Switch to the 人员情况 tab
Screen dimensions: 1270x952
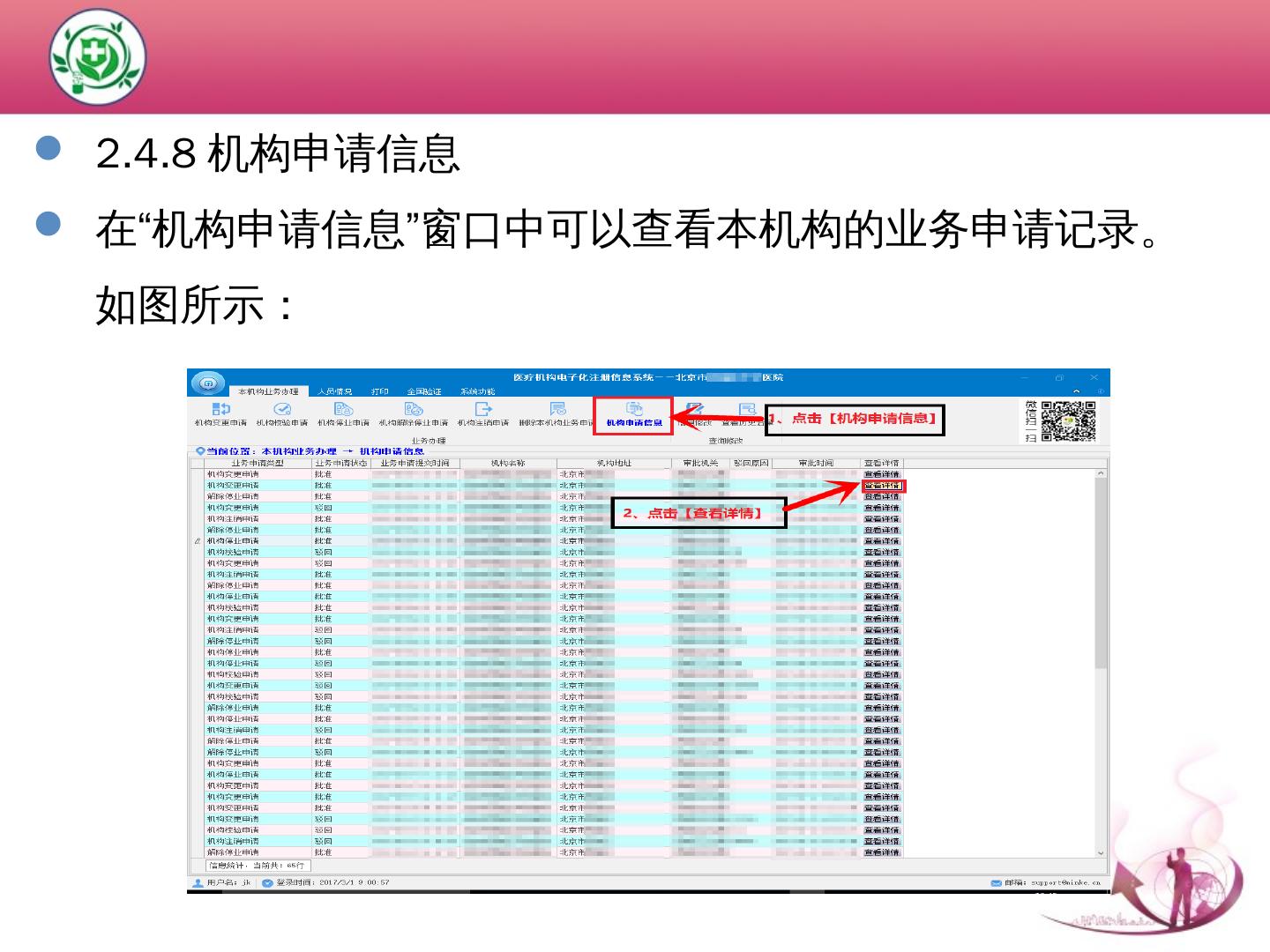(x=335, y=391)
